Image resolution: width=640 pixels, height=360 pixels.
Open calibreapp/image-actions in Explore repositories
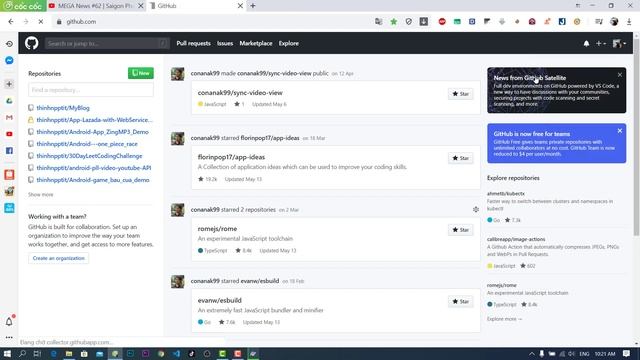click(516, 239)
